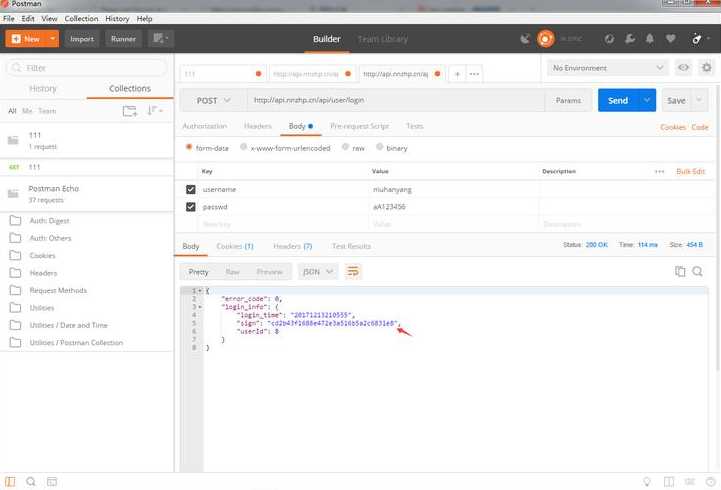The image size is (721, 490).
Task: Open the notifications bell icon
Action: click(650, 39)
